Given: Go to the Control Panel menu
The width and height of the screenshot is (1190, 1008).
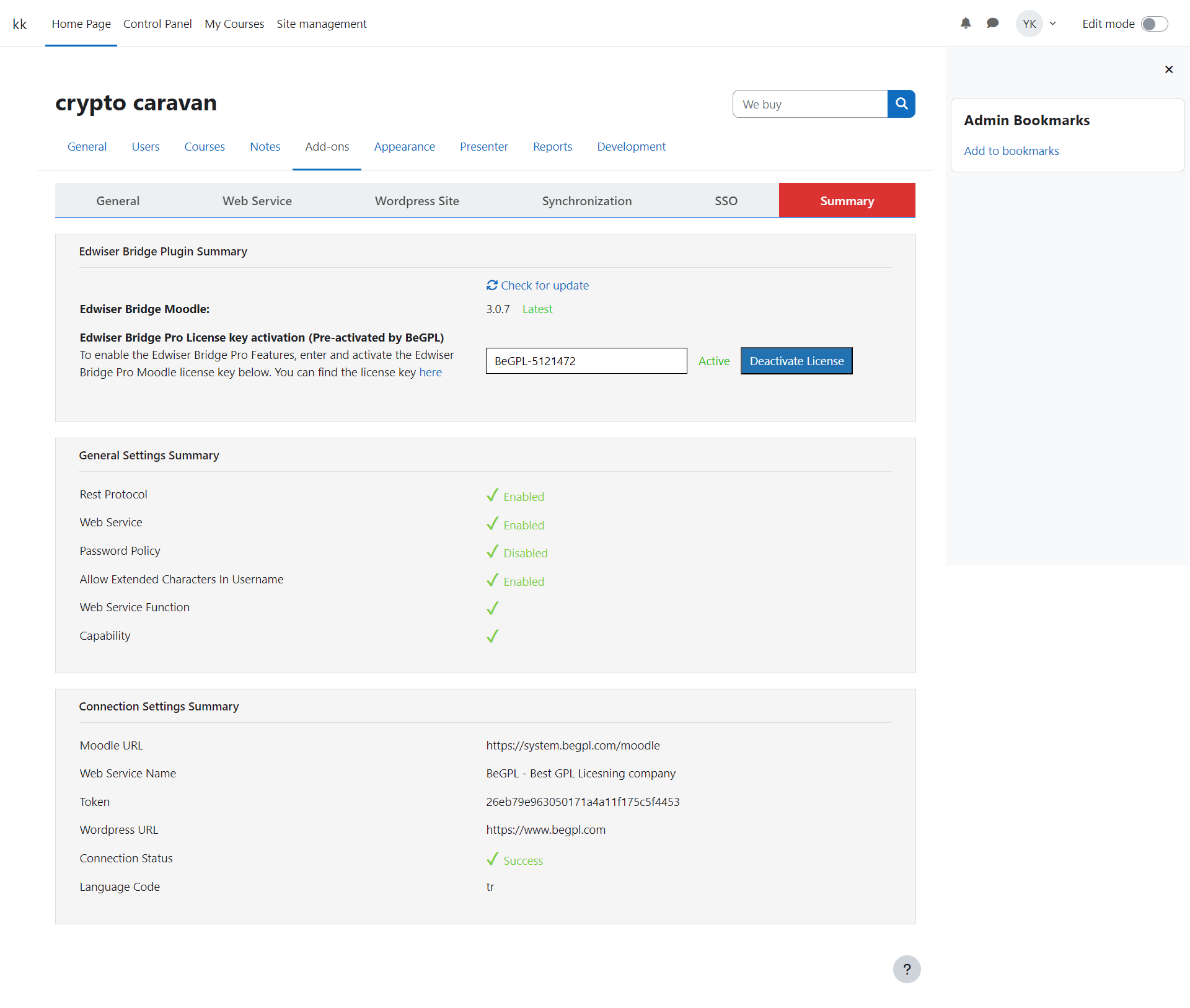Looking at the screenshot, I should (x=157, y=24).
